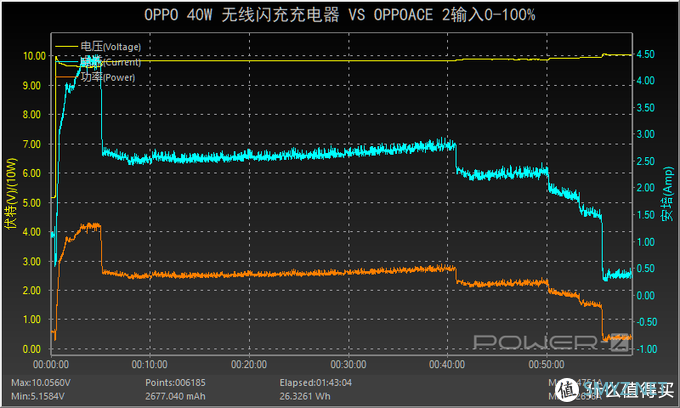This screenshot has height=408, width=680.
Task: Click the cyan 3.50 Amp axis tick
Action: [x=645, y=108]
